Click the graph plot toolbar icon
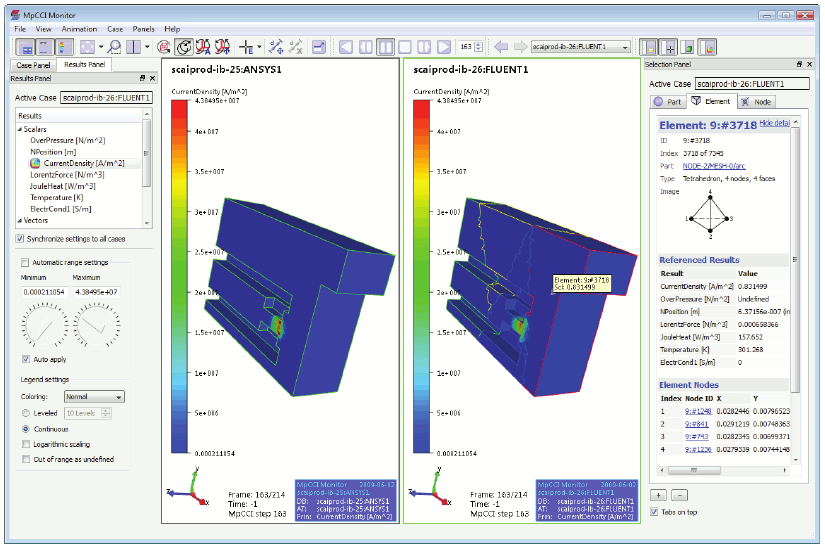The height and width of the screenshot is (548, 825). (x=319, y=47)
